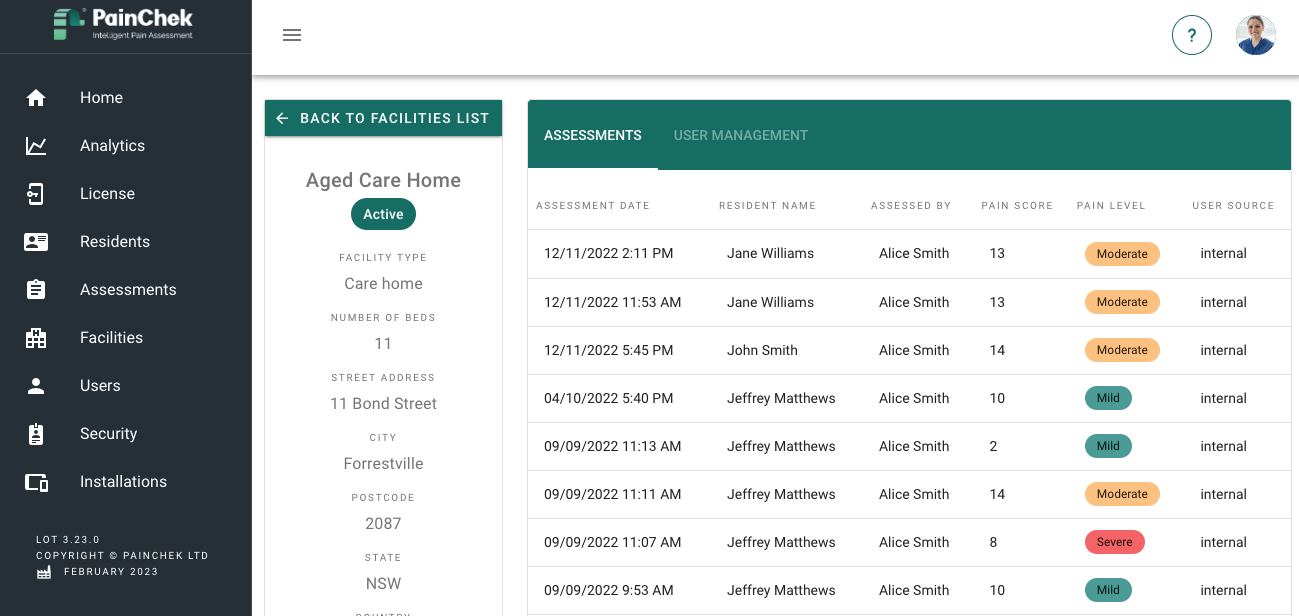Click the PainChek logo
The width and height of the screenshot is (1299, 616).
click(125, 24)
